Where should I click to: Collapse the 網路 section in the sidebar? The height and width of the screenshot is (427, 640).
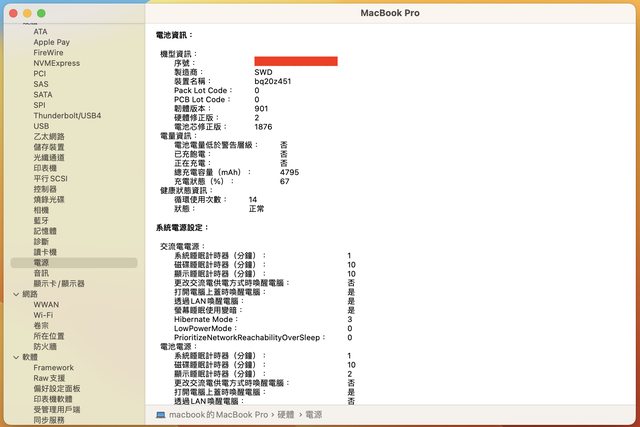16,294
